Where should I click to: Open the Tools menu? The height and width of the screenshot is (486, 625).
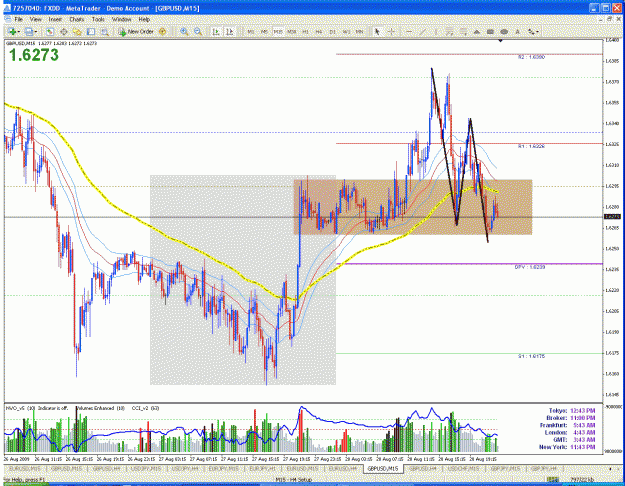click(x=98, y=19)
